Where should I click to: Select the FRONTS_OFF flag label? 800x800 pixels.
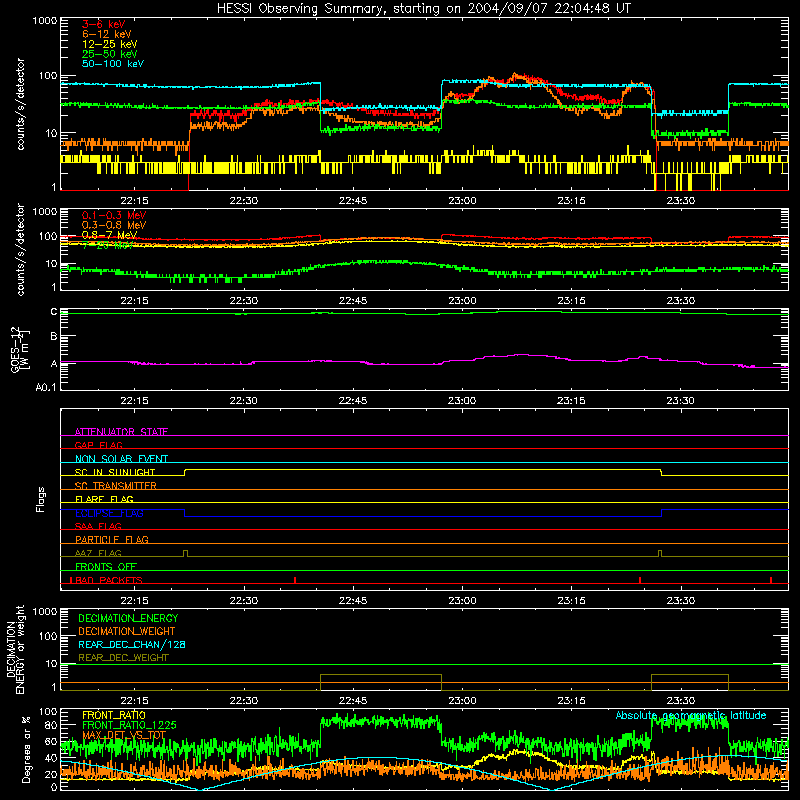pos(106,567)
